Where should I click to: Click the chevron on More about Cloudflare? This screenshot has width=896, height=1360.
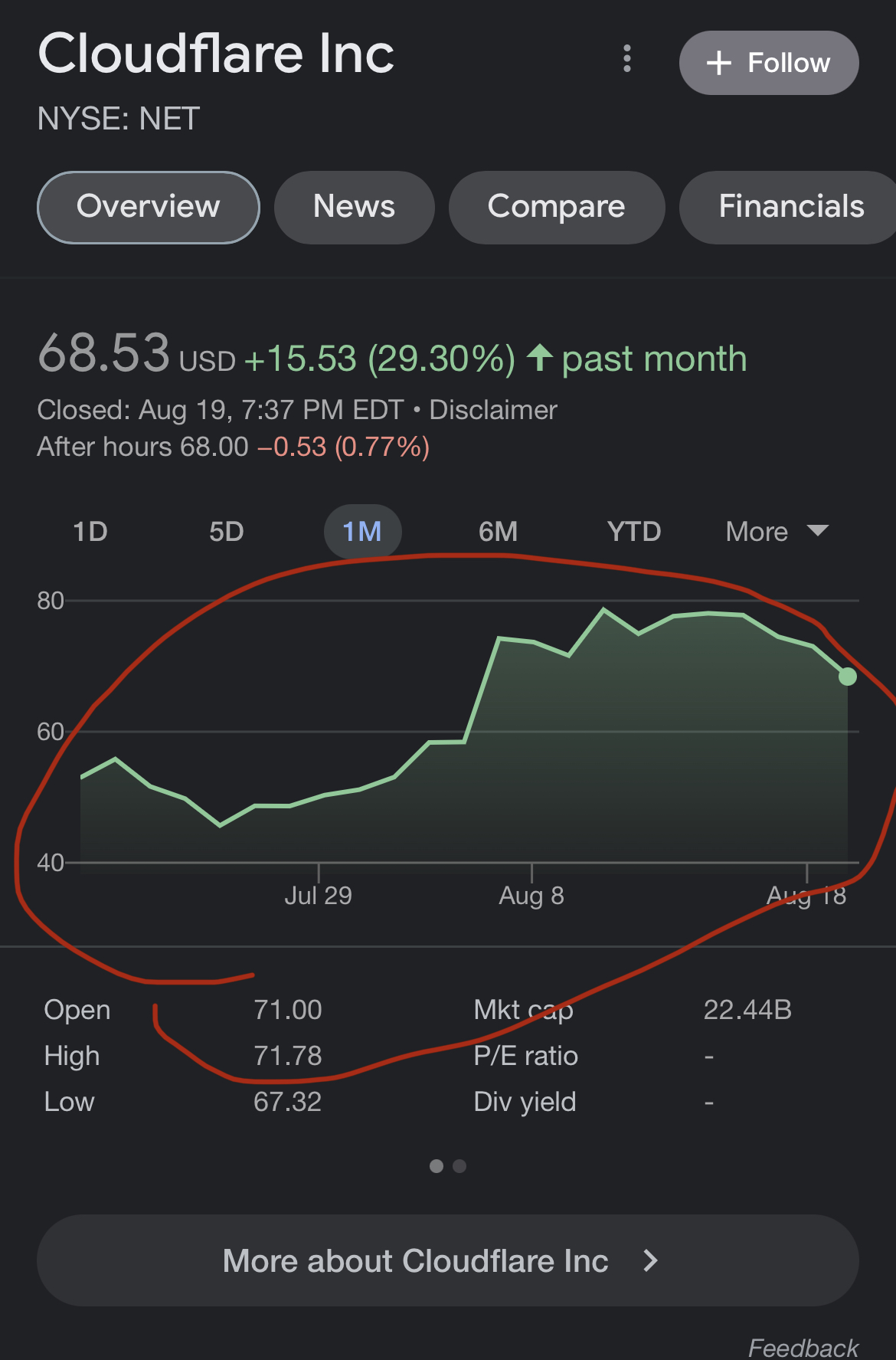[x=650, y=1260]
